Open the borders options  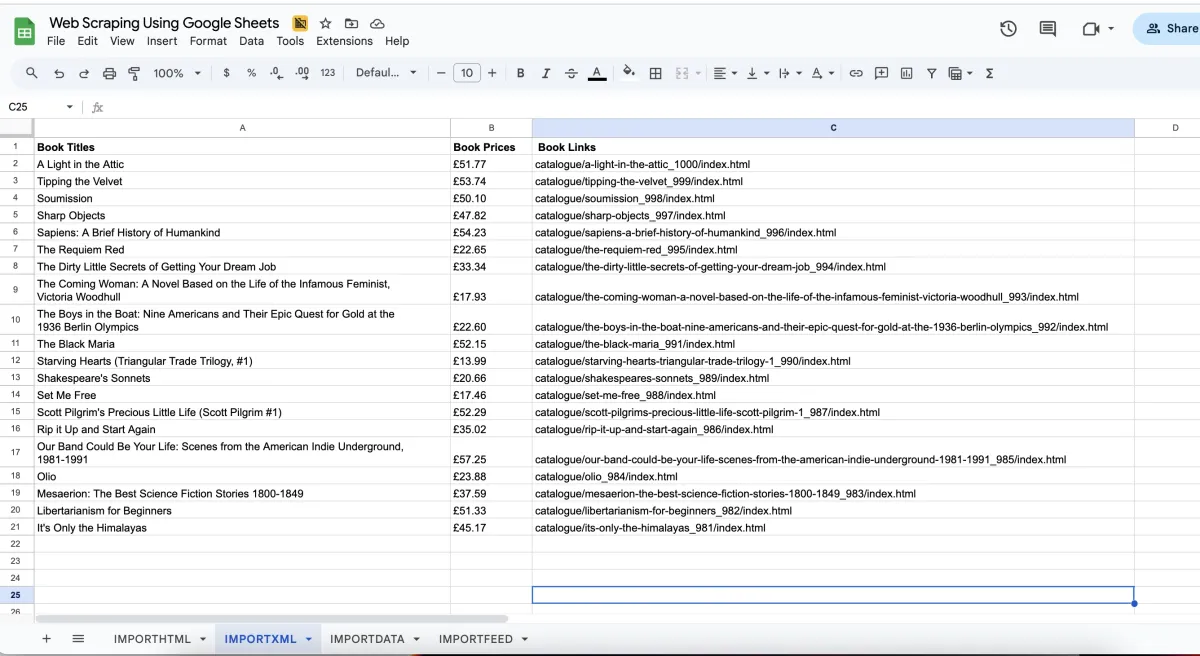pyautogui.click(x=656, y=73)
